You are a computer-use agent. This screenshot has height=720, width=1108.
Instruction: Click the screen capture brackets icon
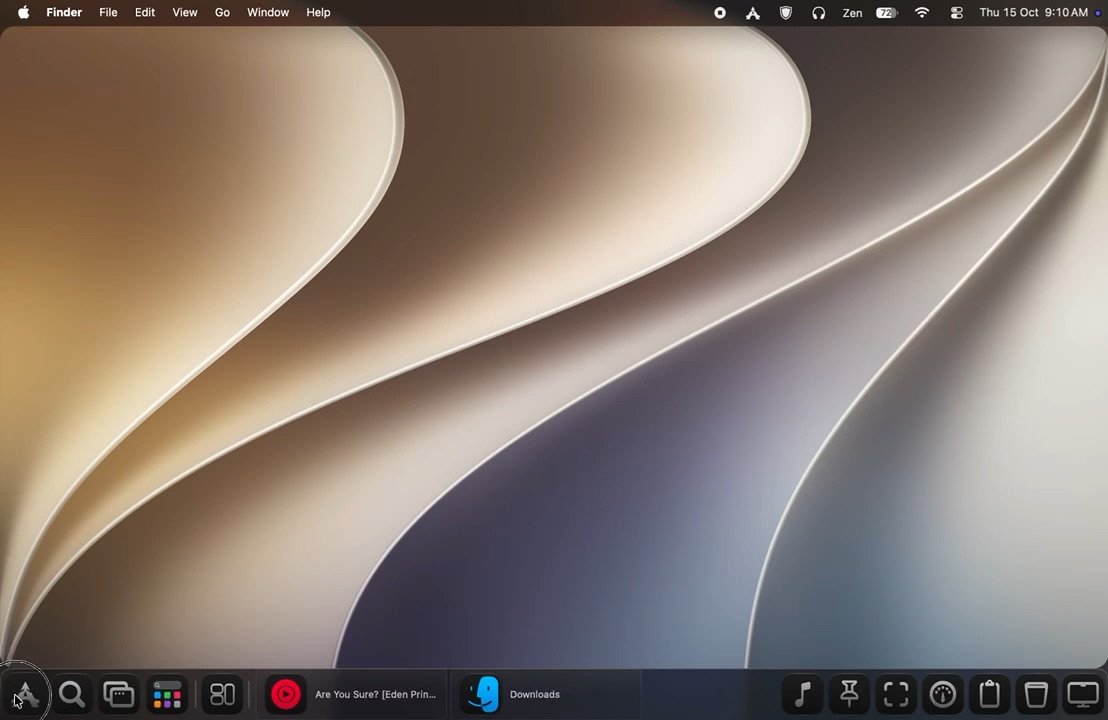895,695
